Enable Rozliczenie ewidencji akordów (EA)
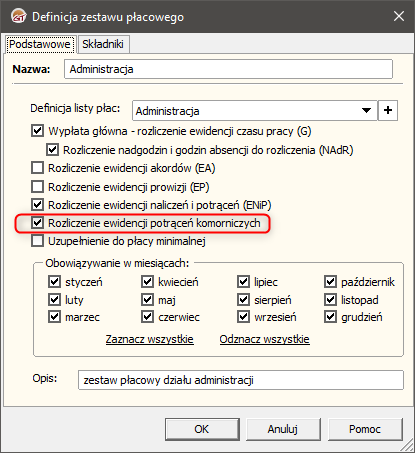 [x=37, y=168]
